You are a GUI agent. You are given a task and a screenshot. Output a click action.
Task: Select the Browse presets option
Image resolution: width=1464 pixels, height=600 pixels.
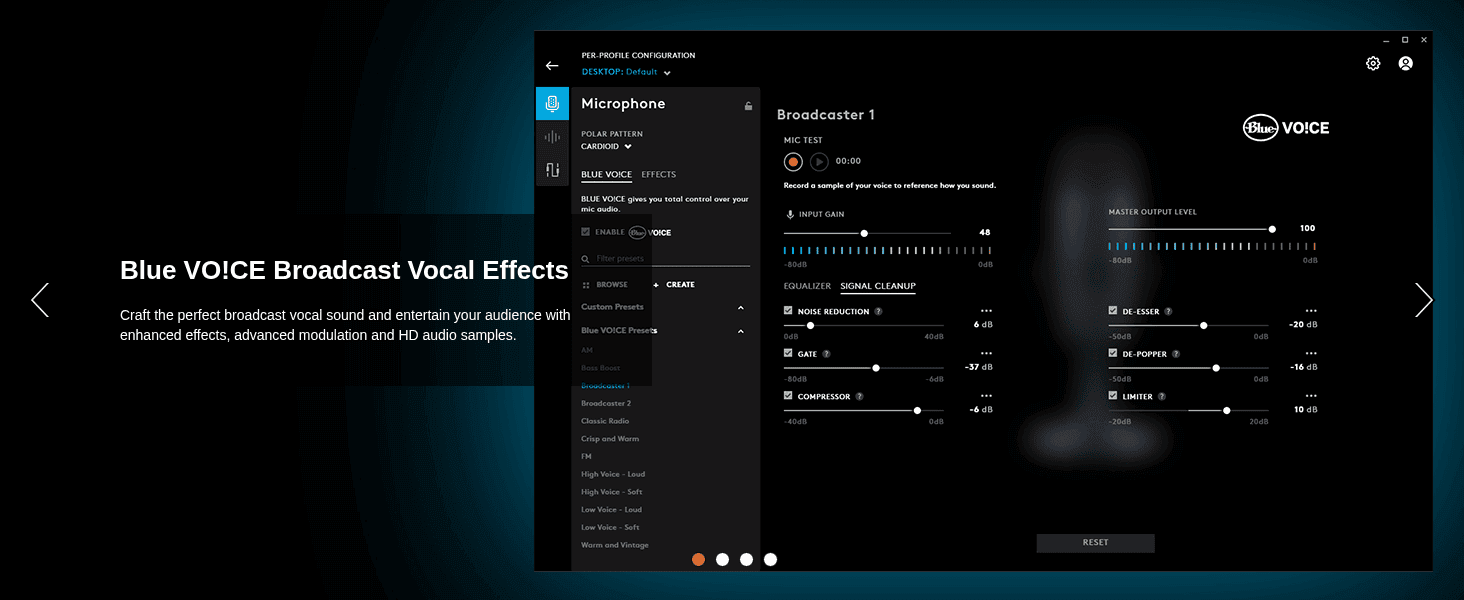(605, 285)
